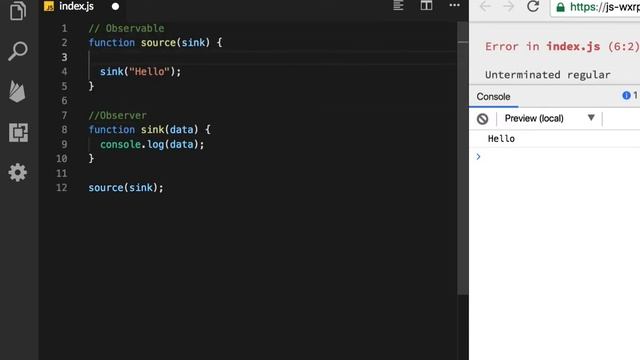640x360 pixels.
Task: Click 'source(sink);' on line 12
Action: tap(126, 188)
